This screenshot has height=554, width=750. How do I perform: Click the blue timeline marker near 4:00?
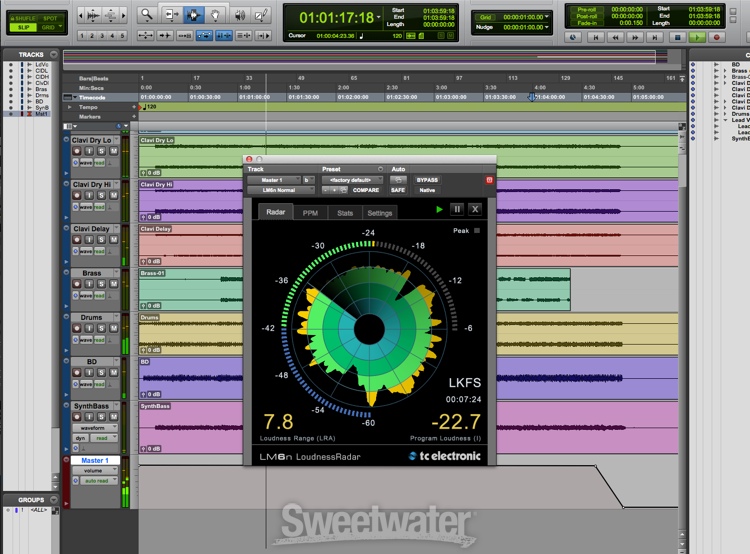tap(531, 97)
